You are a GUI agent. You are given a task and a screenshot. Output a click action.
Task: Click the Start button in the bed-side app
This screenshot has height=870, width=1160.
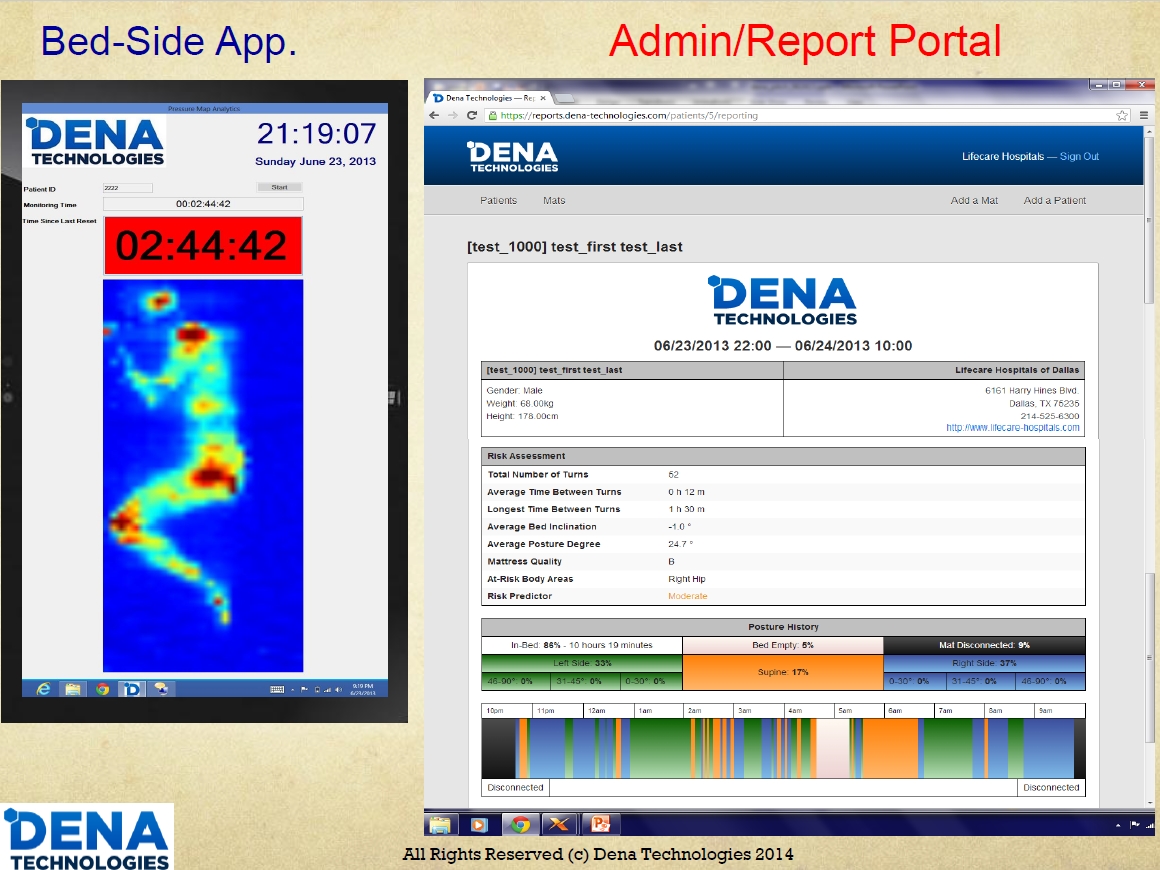(x=280, y=187)
